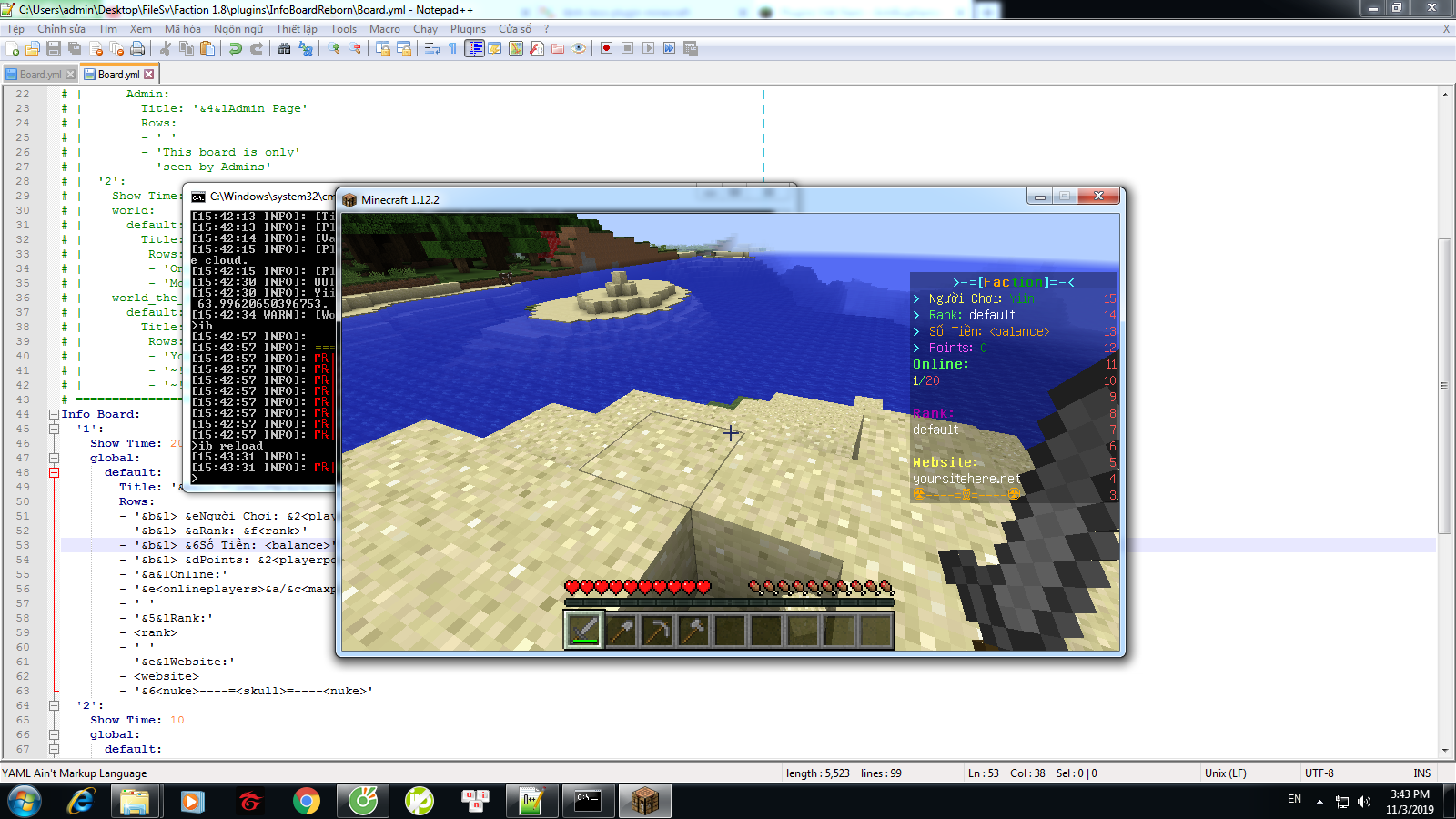Open the Plugins menu
1456x819 pixels.
(x=468, y=29)
